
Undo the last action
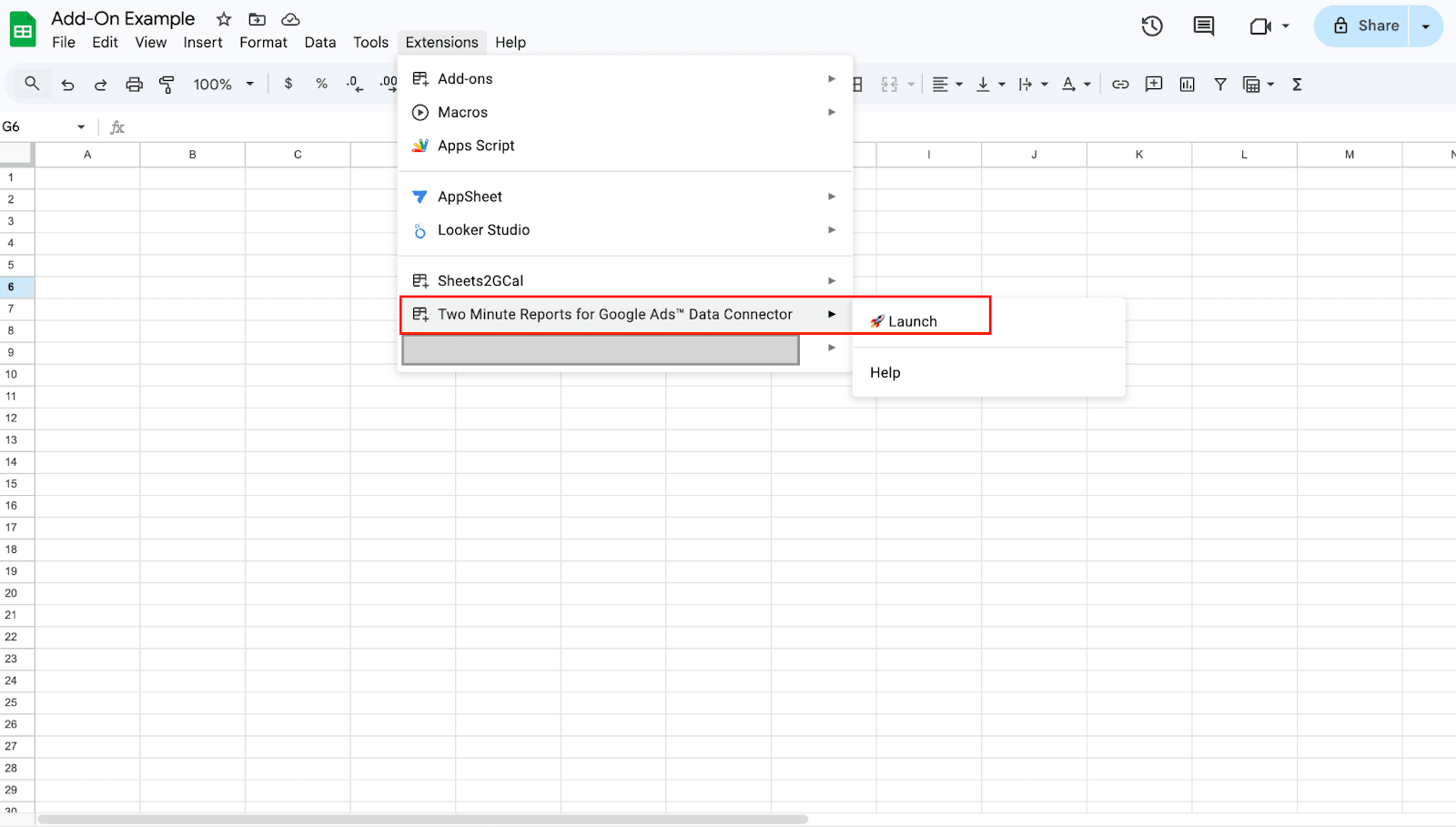click(67, 84)
